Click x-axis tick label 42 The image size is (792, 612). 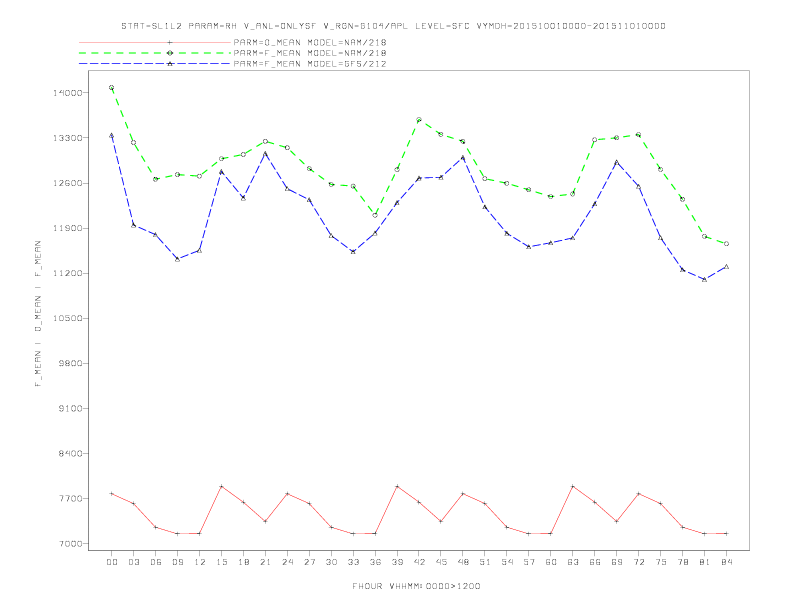(419, 562)
